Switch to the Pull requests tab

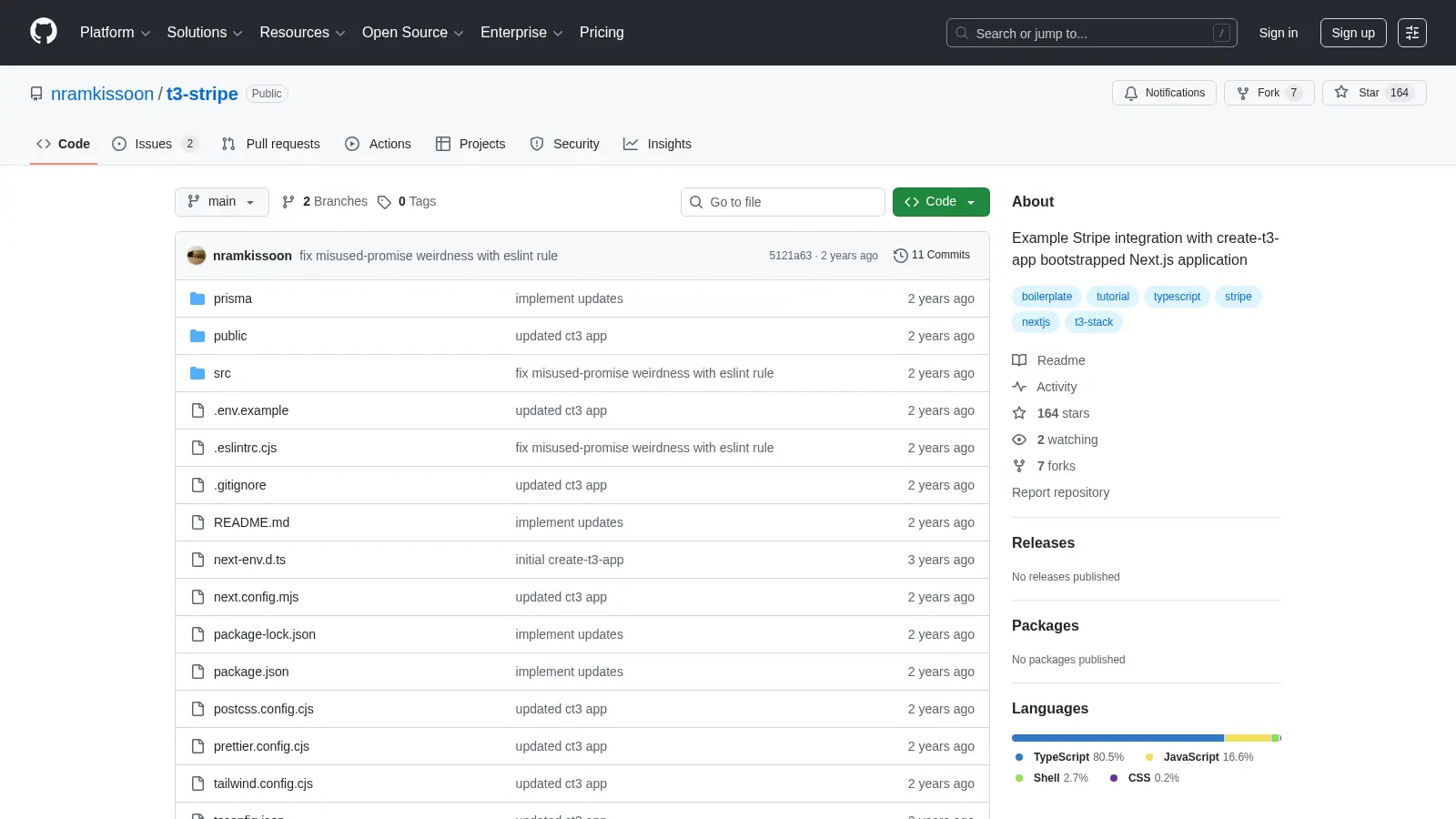pos(271,144)
